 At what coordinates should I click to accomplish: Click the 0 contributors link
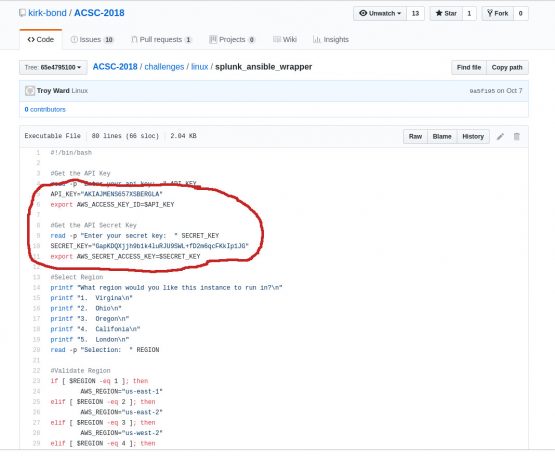45,109
